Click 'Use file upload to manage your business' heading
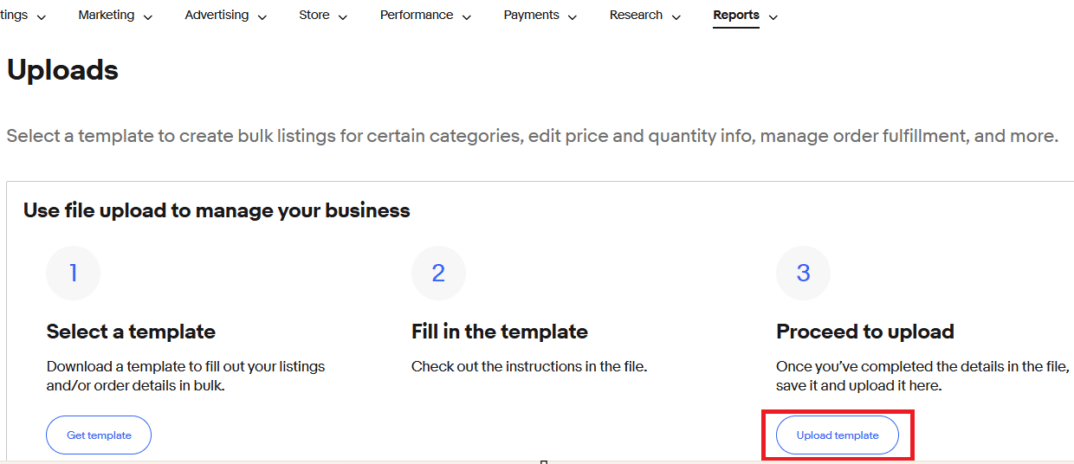This screenshot has height=464, width=1074. pos(217,210)
